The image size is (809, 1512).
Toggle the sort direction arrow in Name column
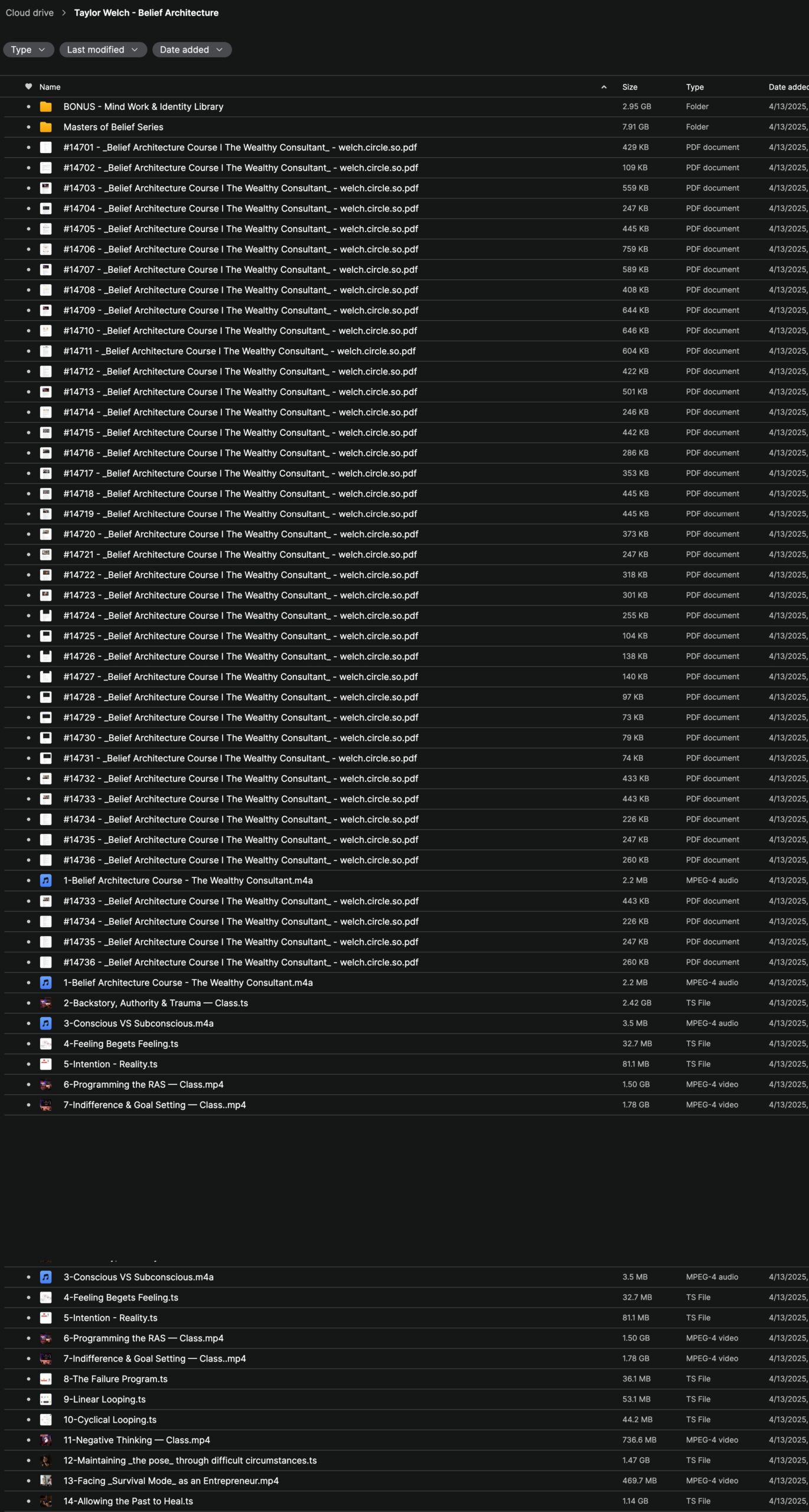604,87
